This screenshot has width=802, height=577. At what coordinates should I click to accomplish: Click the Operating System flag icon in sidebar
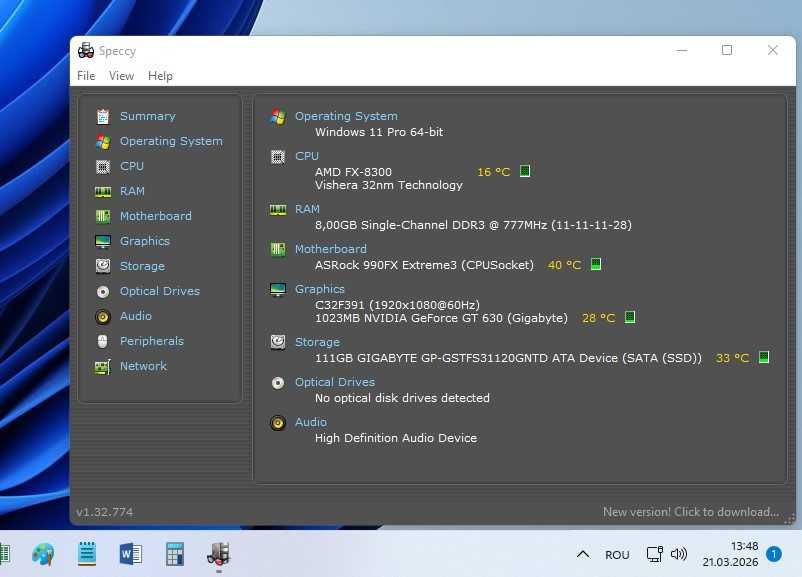click(103, 142)
